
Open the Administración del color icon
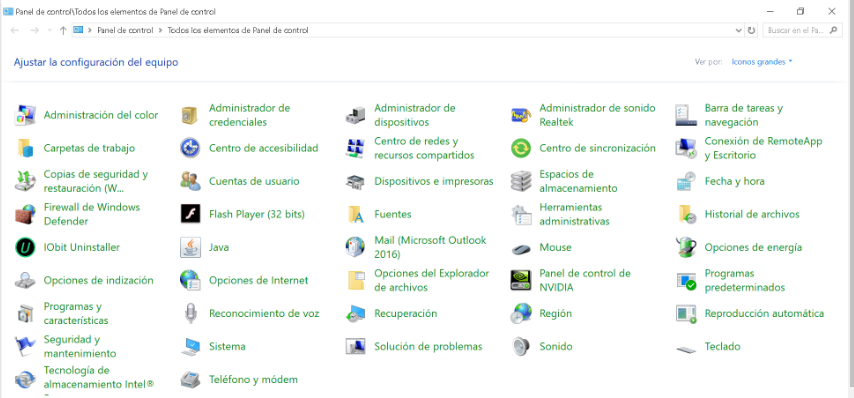pyautogui.click(x=25, y=115)
